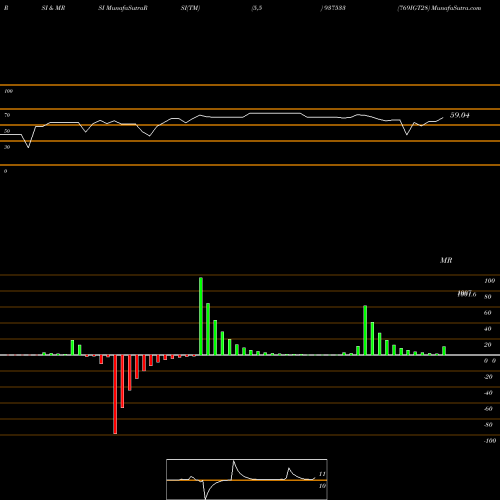This screenshot has width=500, height=500.
Task: Click the RSI 100 level label
Action: pos(8,91)
